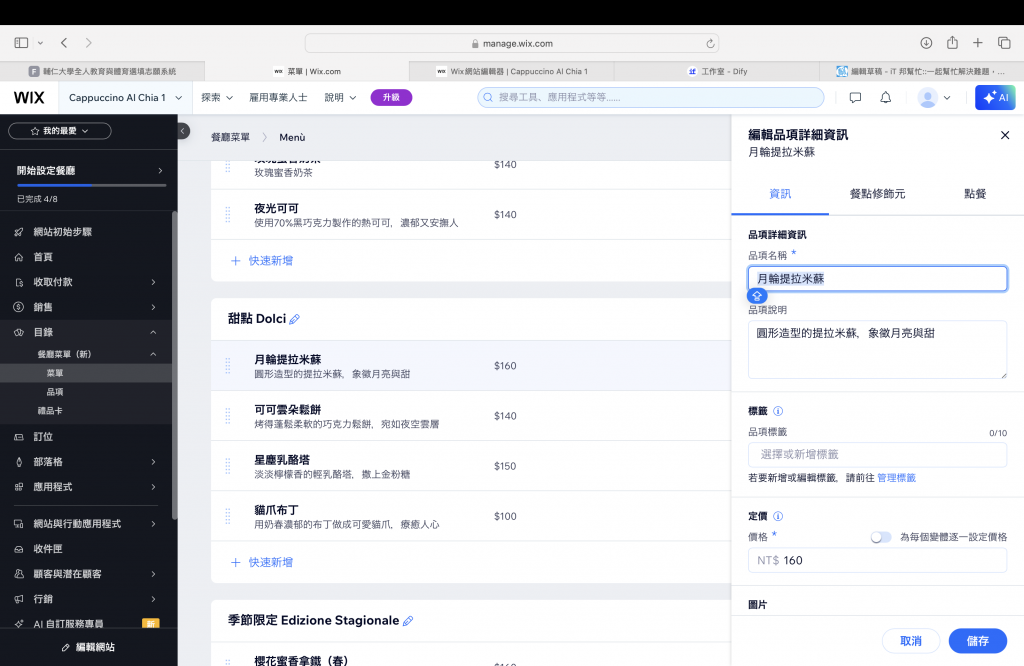The width and height of the screenshot is (1024, 666).
Task: Click the drag handle of 可可雲朵鬆餅 row
Action: coord(228,416)
